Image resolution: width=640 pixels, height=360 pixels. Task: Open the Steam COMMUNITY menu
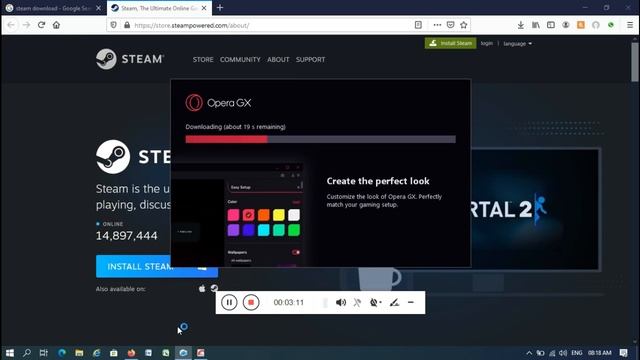coord(240,60)
